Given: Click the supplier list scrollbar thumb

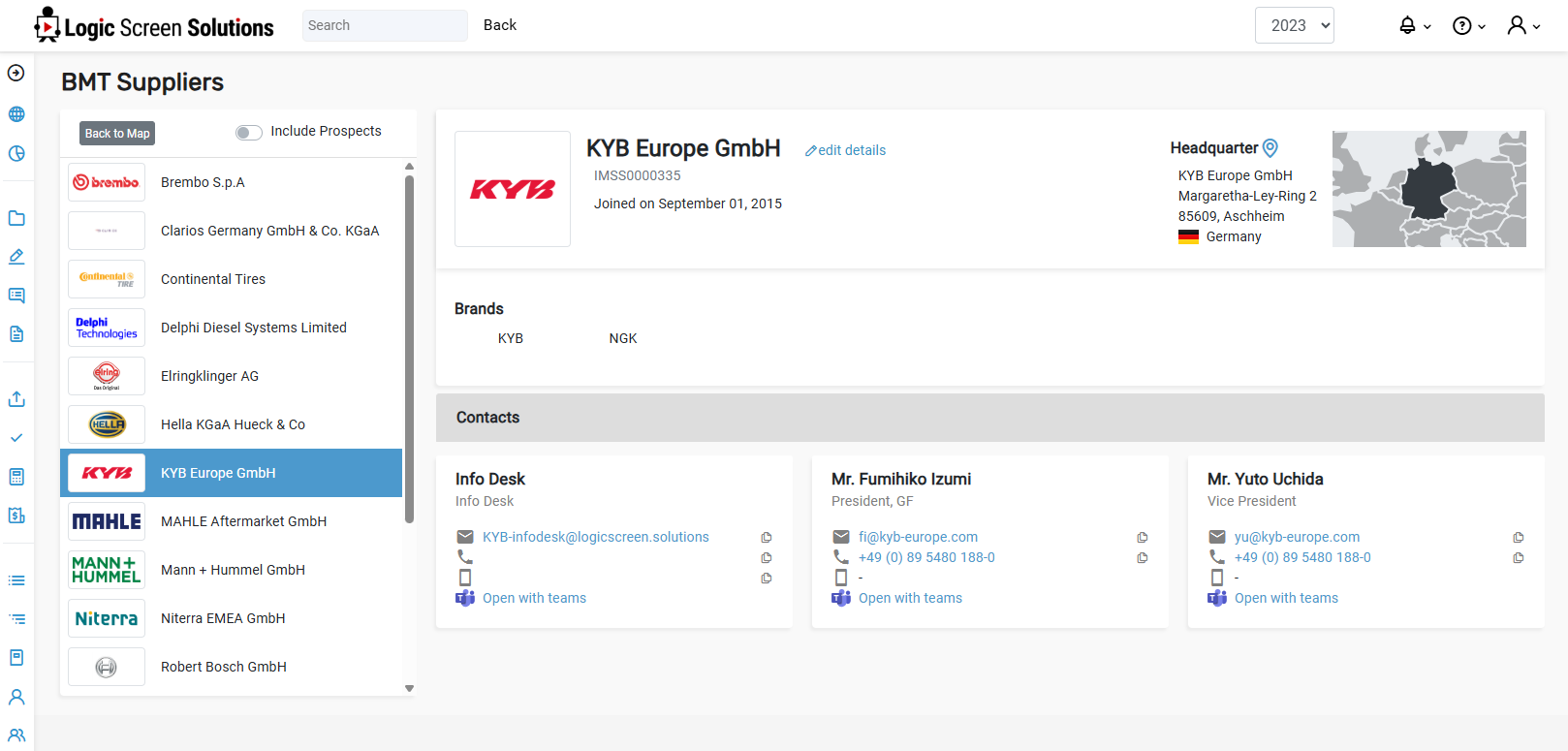Looking at the screenshot, I should (x=409, y=349).
